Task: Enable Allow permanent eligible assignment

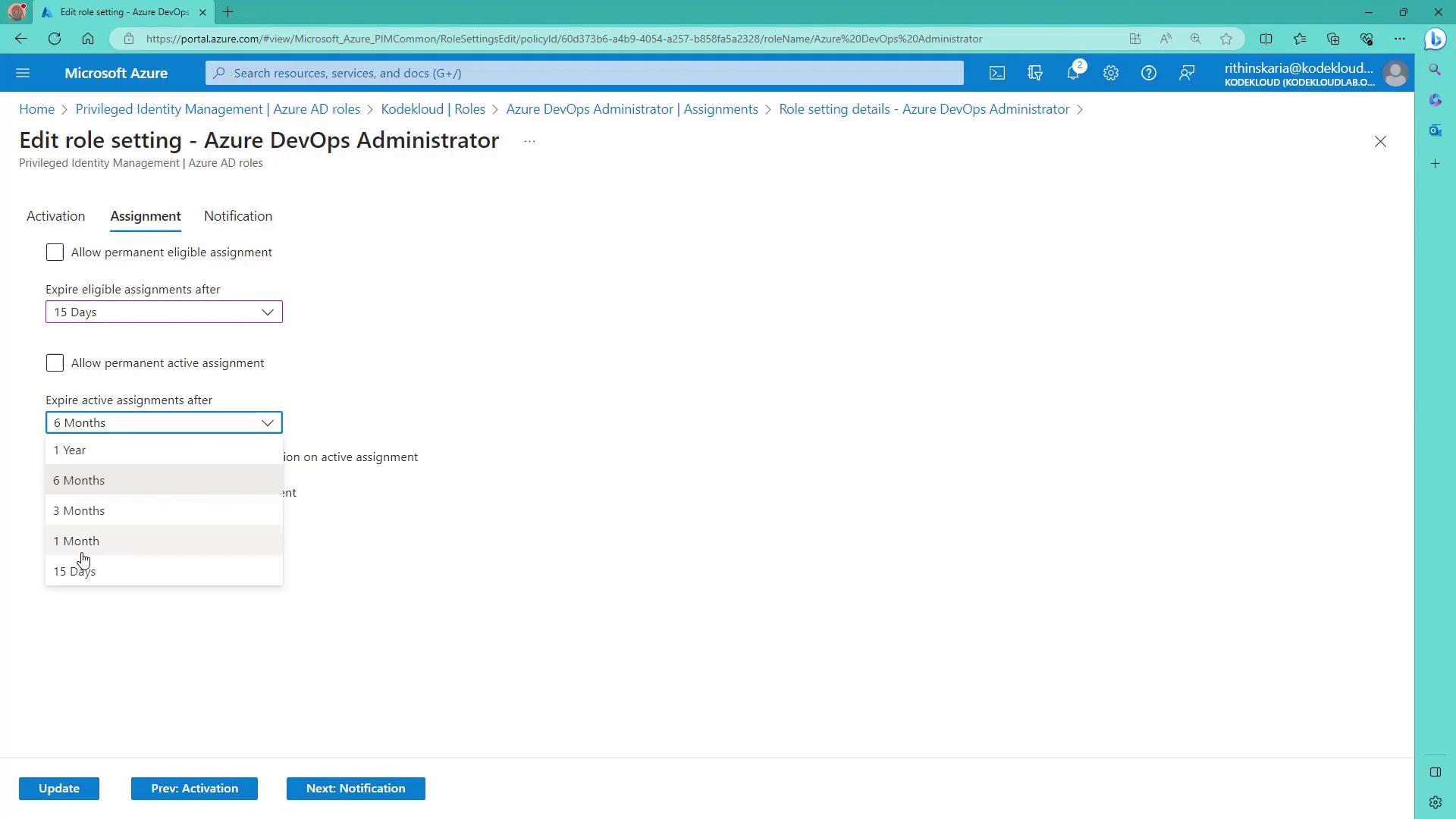Action: (x=55, y=253)
